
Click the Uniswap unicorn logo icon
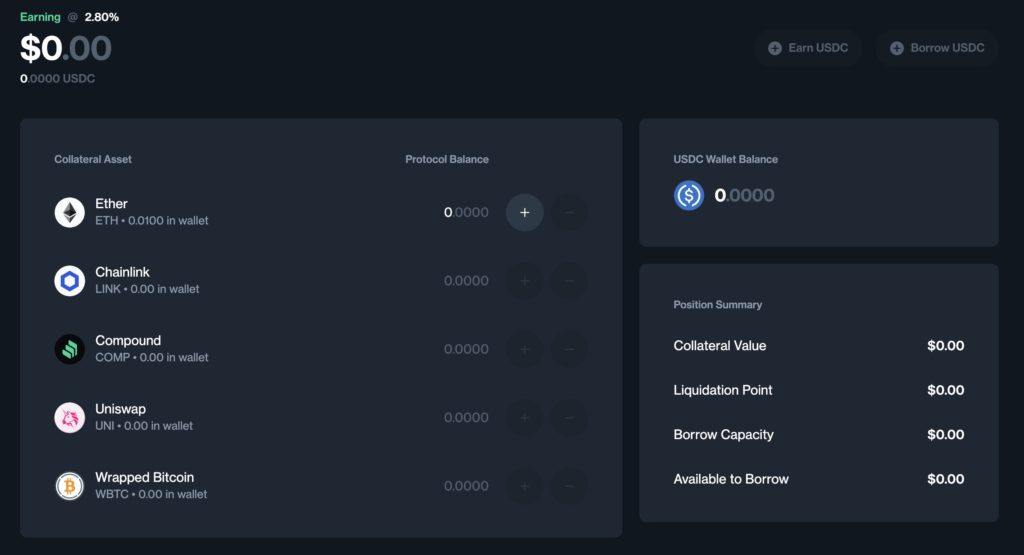pyautogui.click(x=70, y=417)
